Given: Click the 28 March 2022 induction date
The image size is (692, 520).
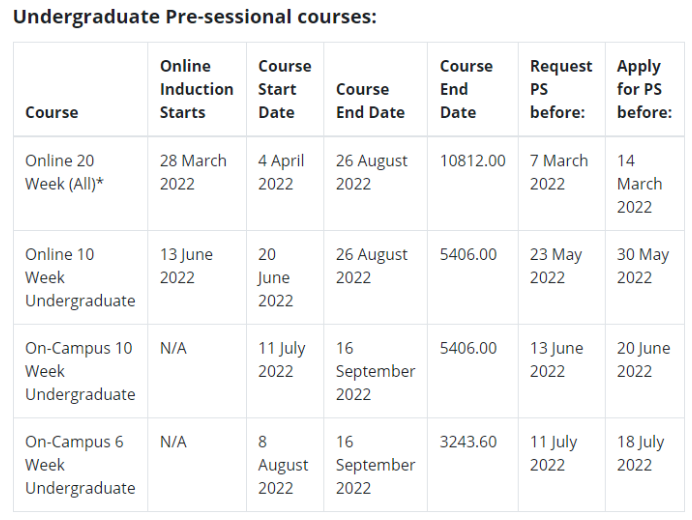Looking at the screenshot, I should (x=193, y=172).
